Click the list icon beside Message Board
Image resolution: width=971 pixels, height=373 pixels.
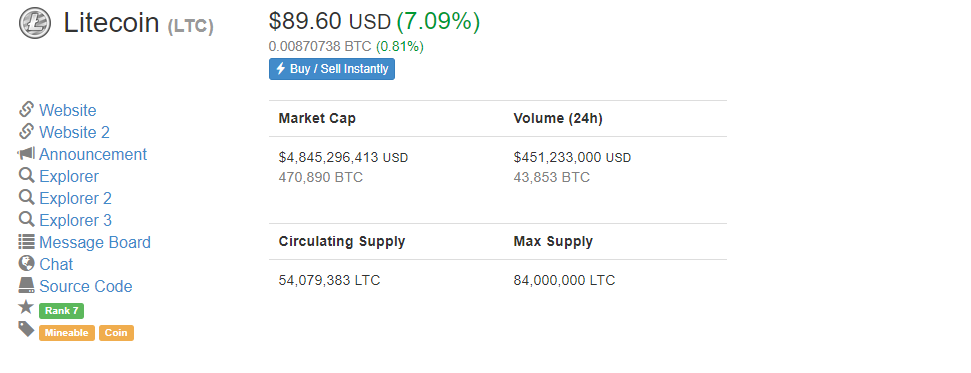26,242
